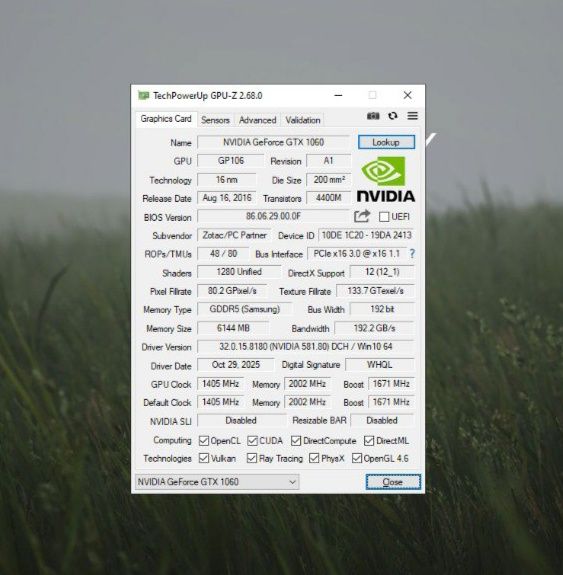This screenshot has width=563, height=575.
Task: Click the Digital Signature field WHQL
Action: click(x=380, y=365)
